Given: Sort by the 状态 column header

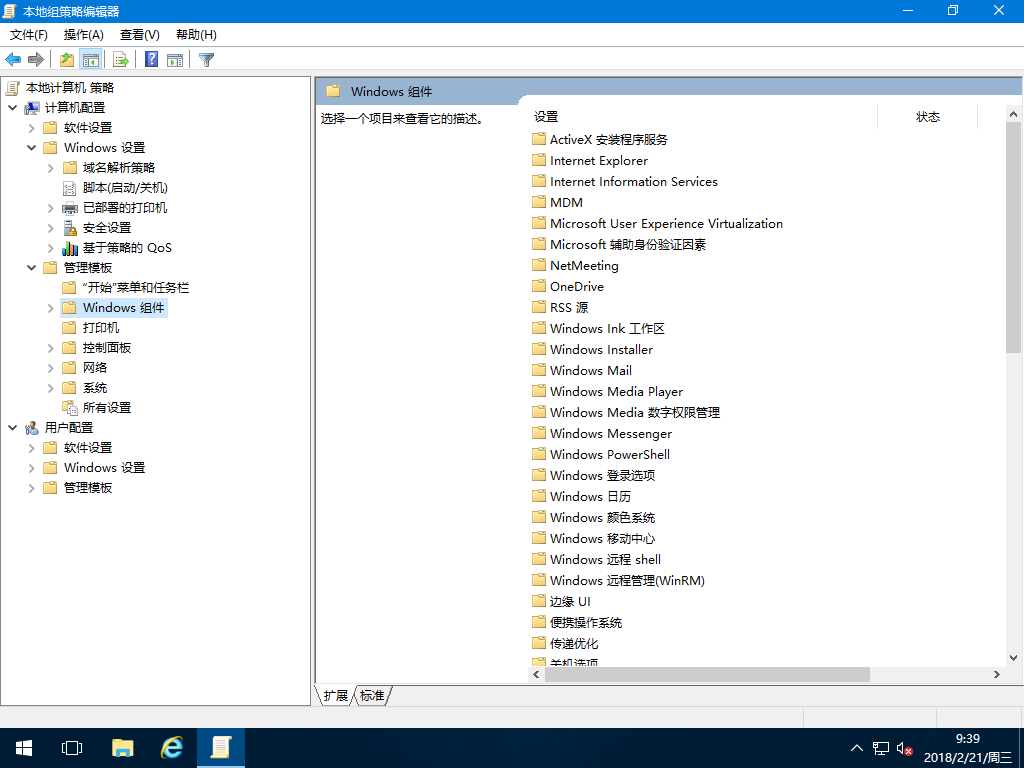Looking at the screenshot, I should click(x=928, y=116).
